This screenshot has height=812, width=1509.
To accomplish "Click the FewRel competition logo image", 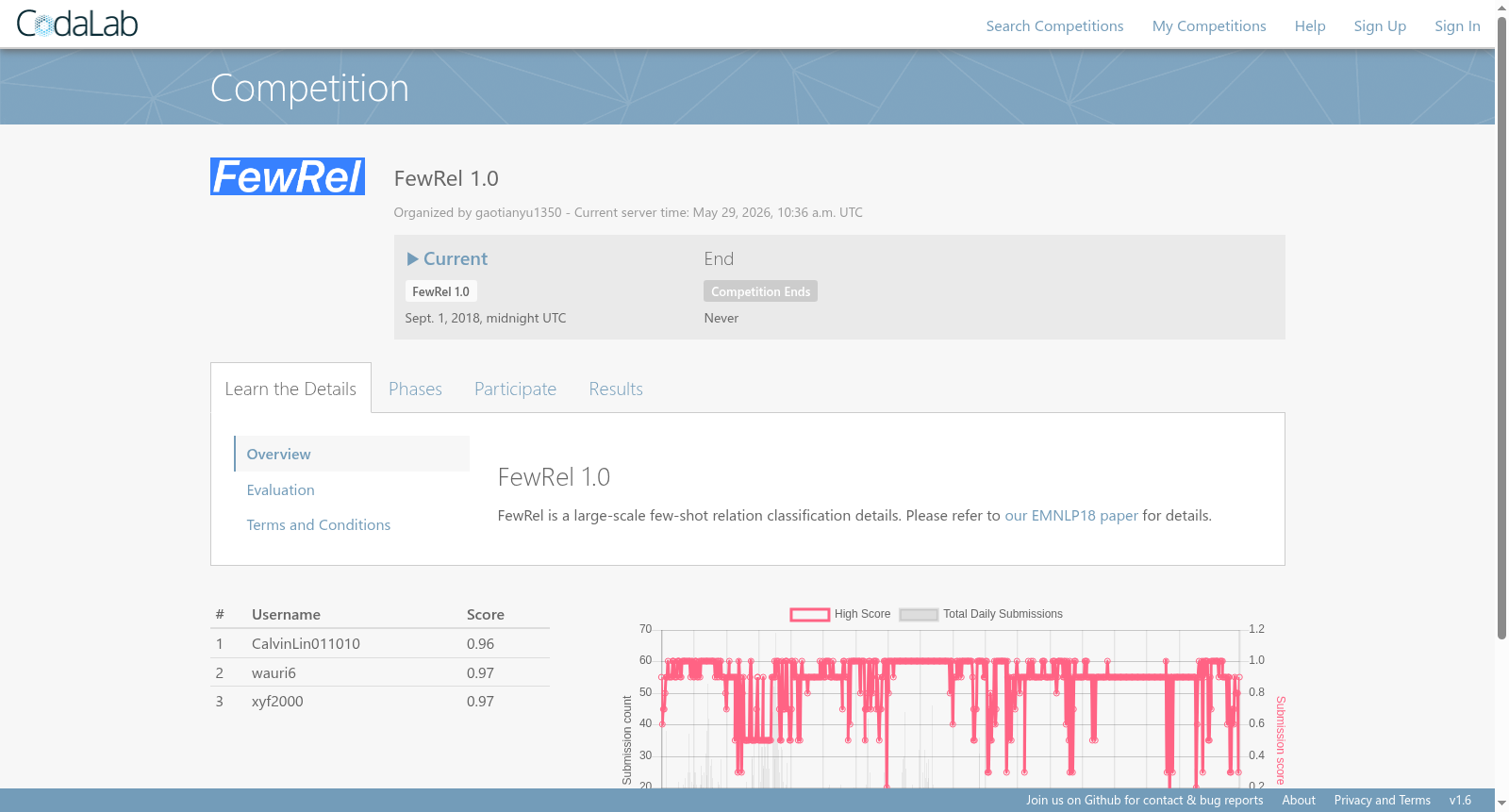I will pyautogui.click(x=288, y=176).
